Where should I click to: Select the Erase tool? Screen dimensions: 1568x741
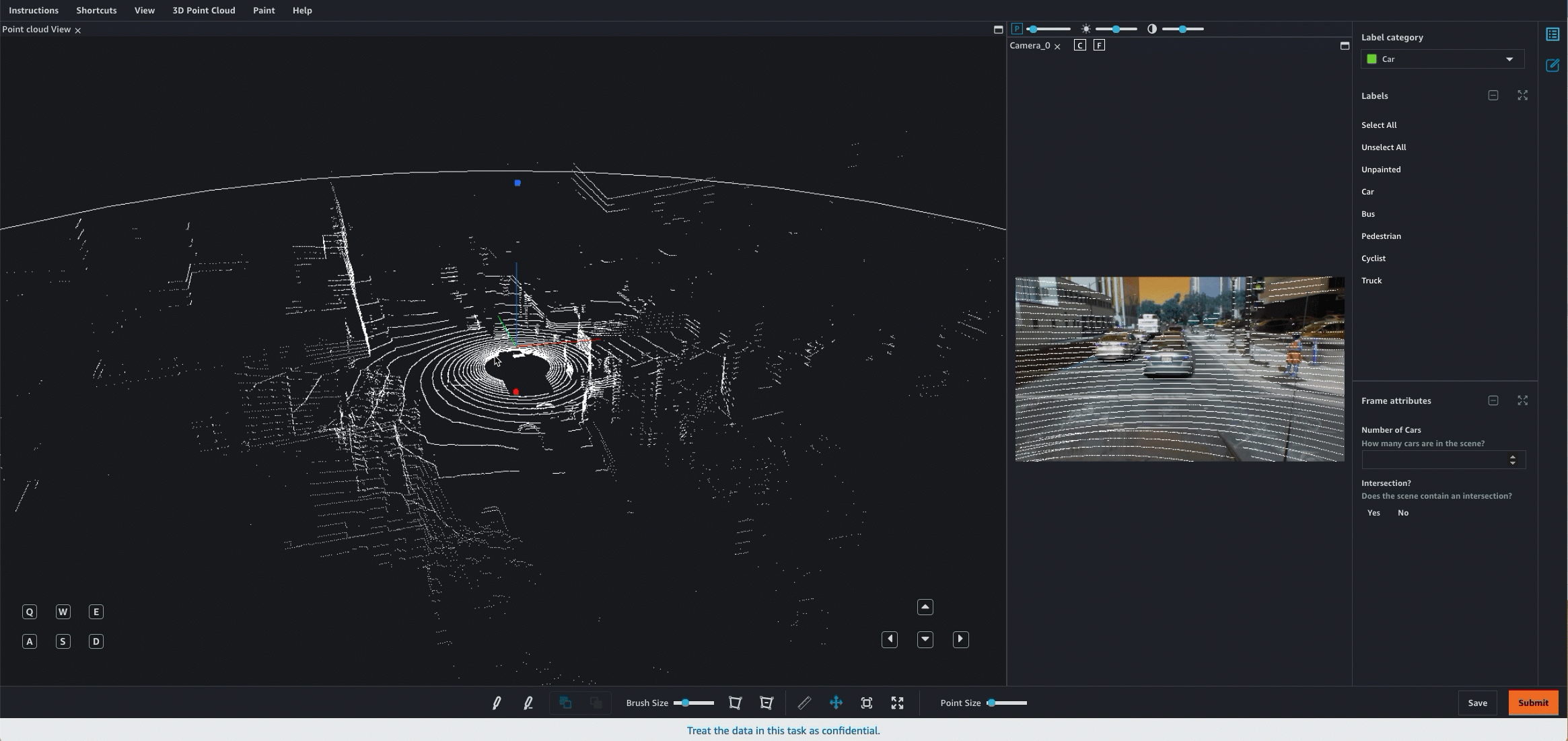tap(529, 703)
